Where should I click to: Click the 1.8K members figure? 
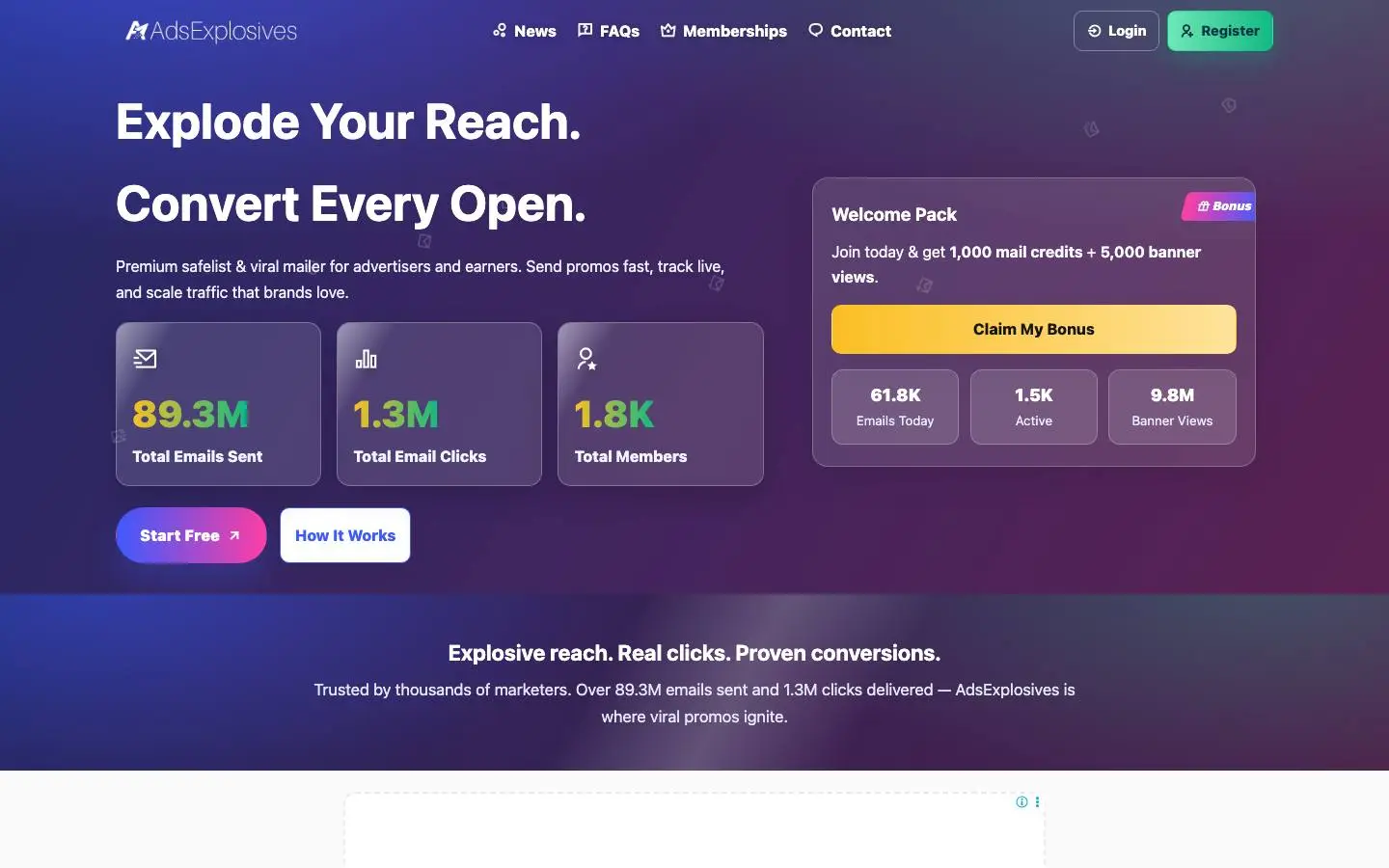(x=614, y=414)
